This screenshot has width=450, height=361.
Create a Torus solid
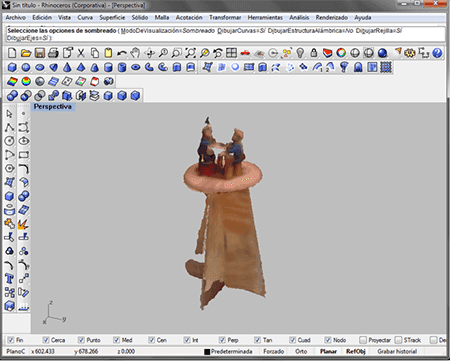(136, 67)
